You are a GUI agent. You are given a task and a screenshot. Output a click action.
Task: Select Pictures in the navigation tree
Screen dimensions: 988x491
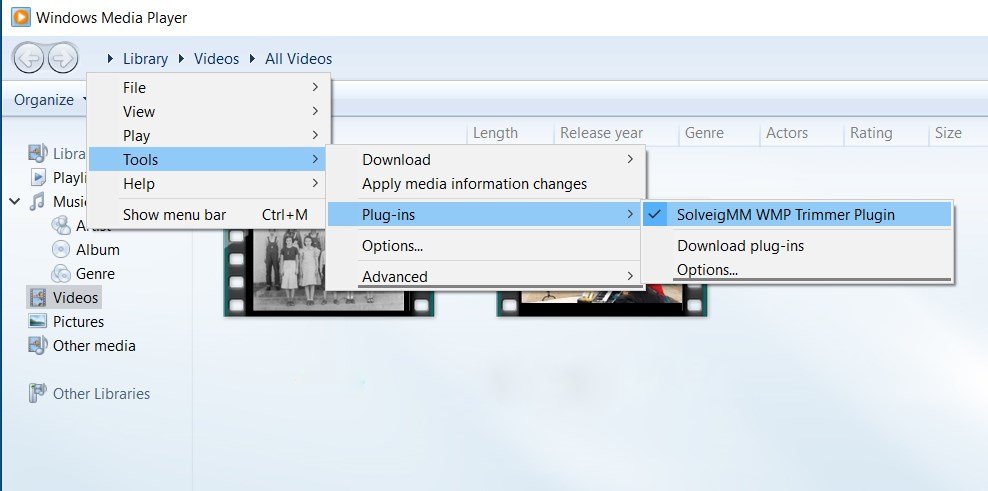coord(78,321)
